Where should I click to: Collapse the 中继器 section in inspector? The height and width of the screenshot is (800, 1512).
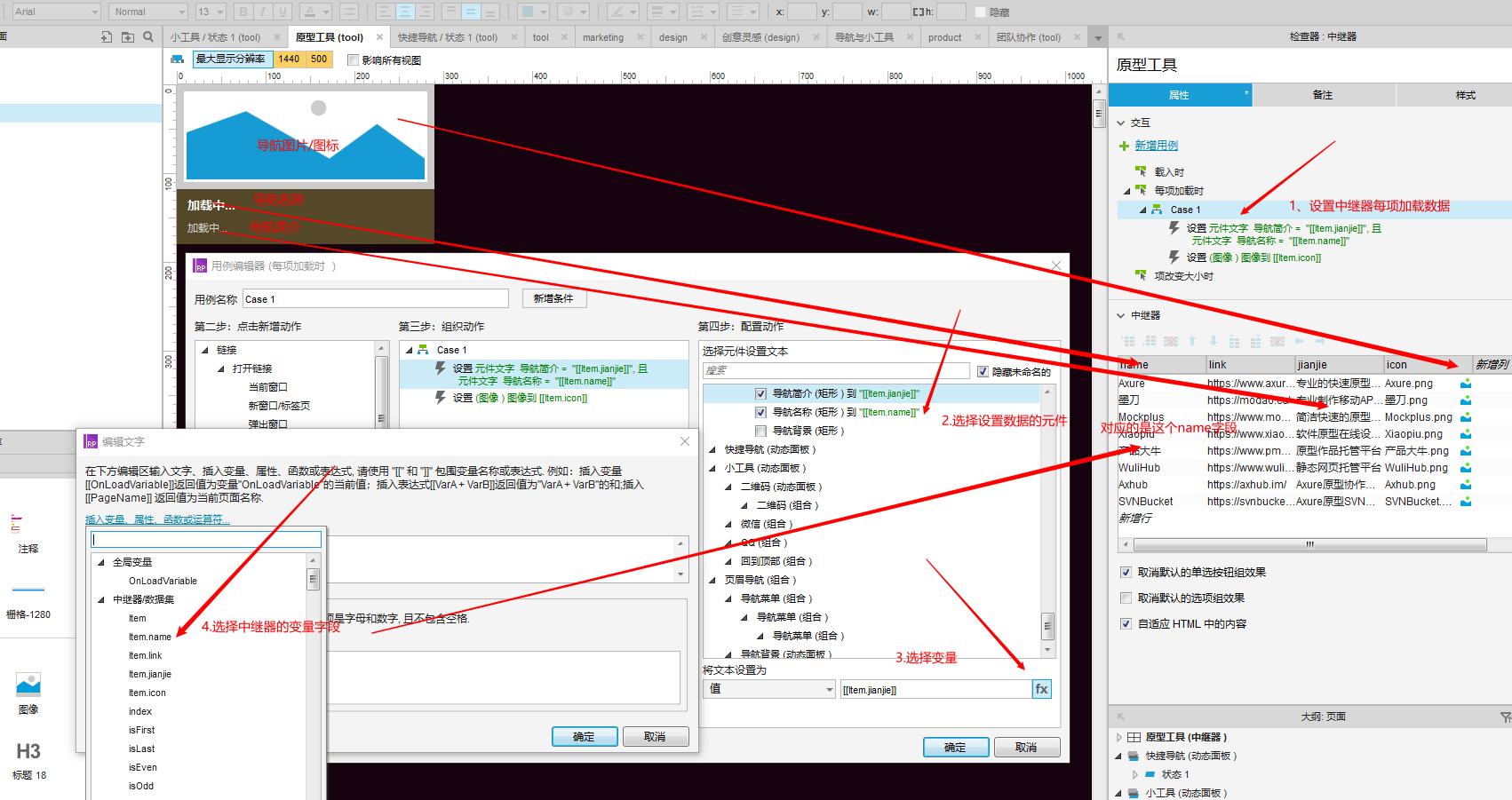1121,315
